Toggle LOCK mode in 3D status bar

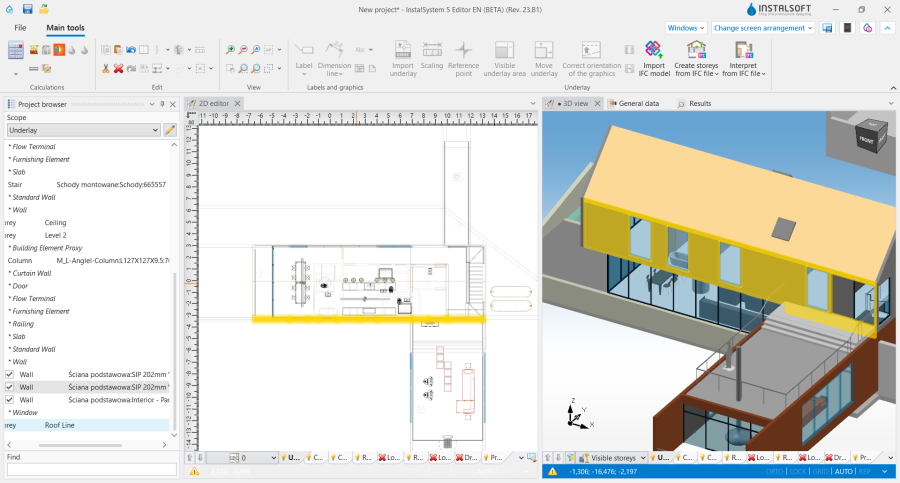pyautogui.click(x=798, y=472)
